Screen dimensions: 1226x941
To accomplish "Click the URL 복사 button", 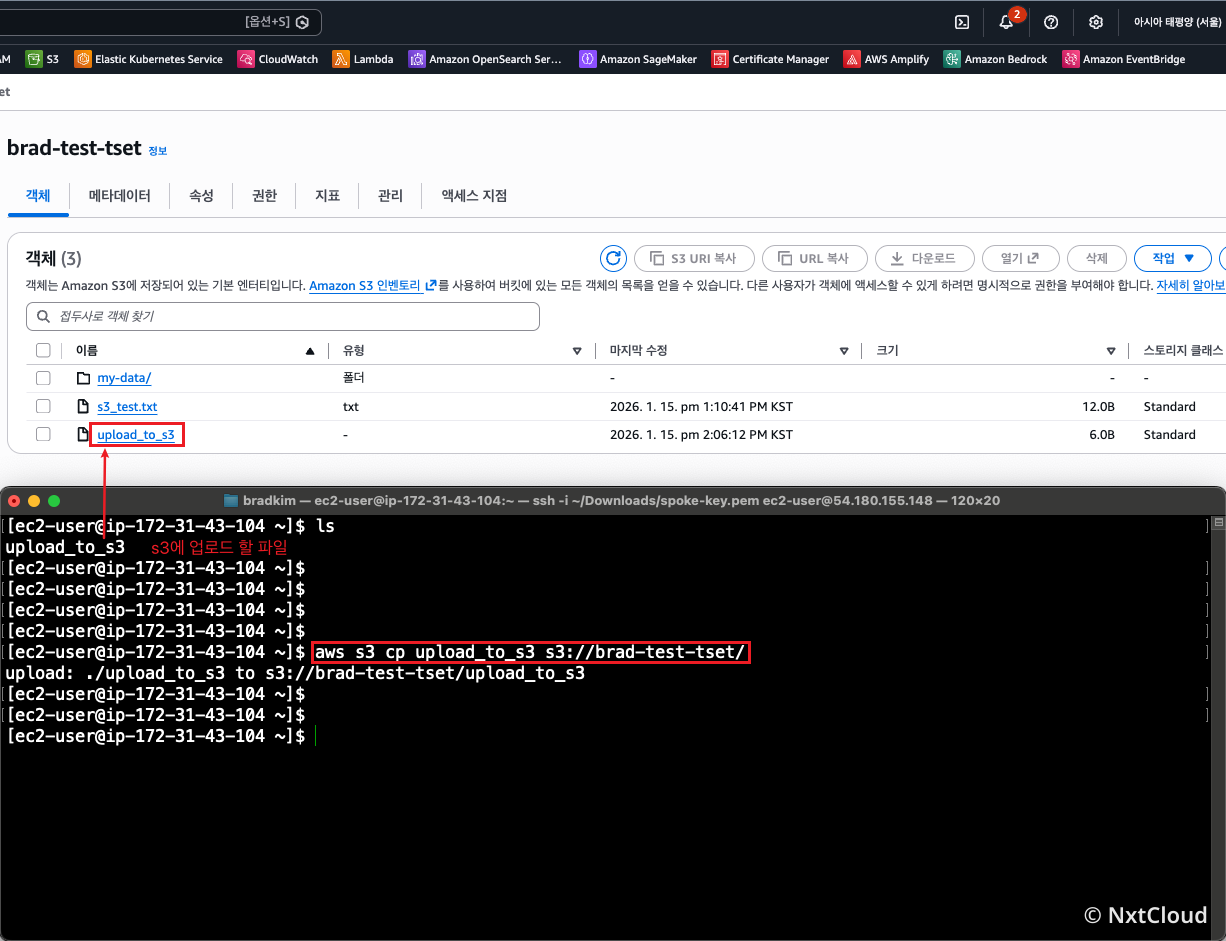I will 814,258.
